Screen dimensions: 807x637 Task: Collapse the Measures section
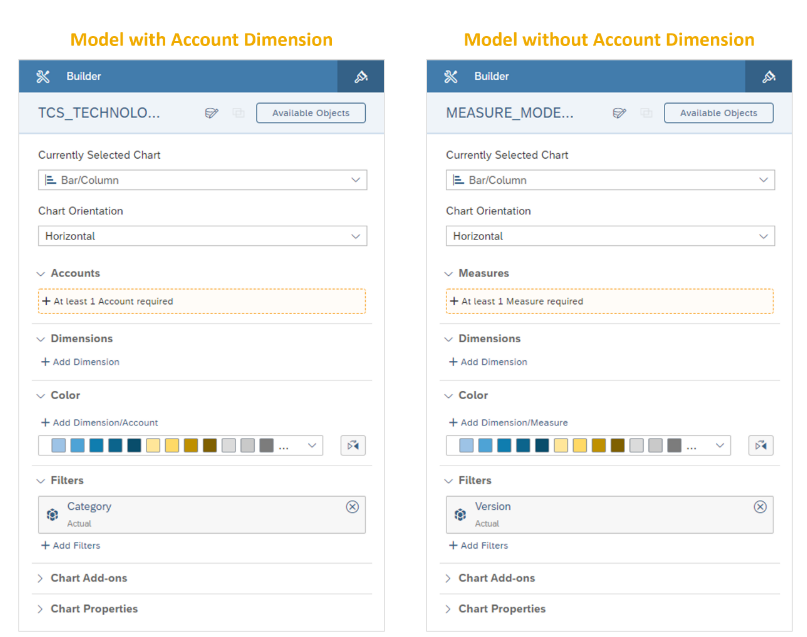448,274
